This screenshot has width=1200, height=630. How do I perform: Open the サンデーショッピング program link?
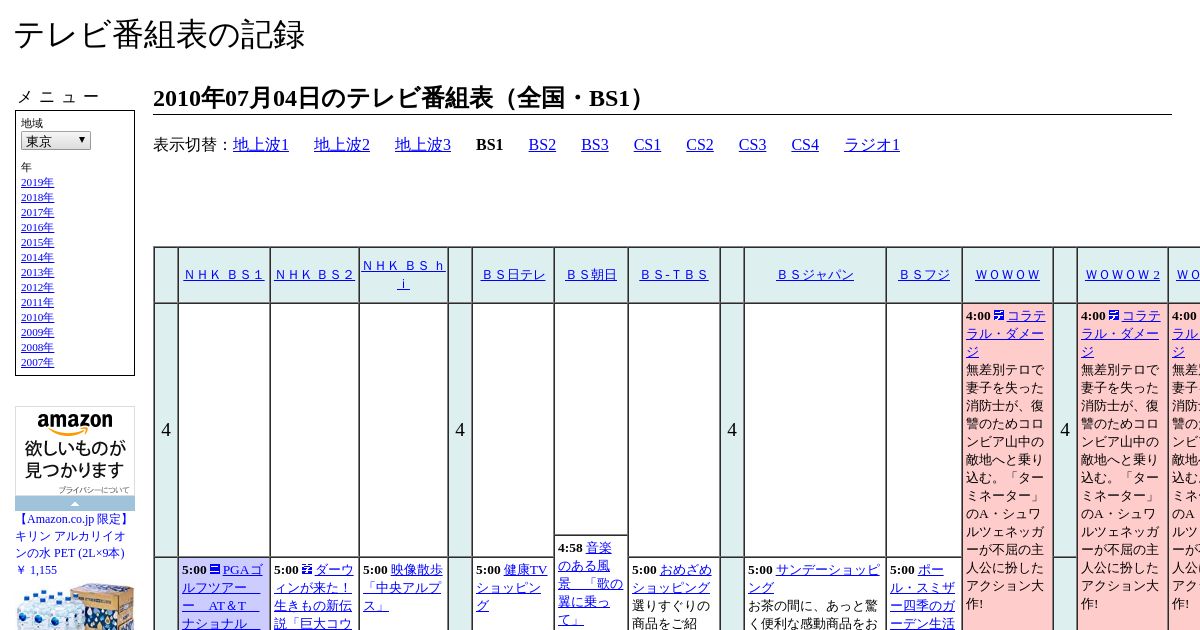(813, 579)
